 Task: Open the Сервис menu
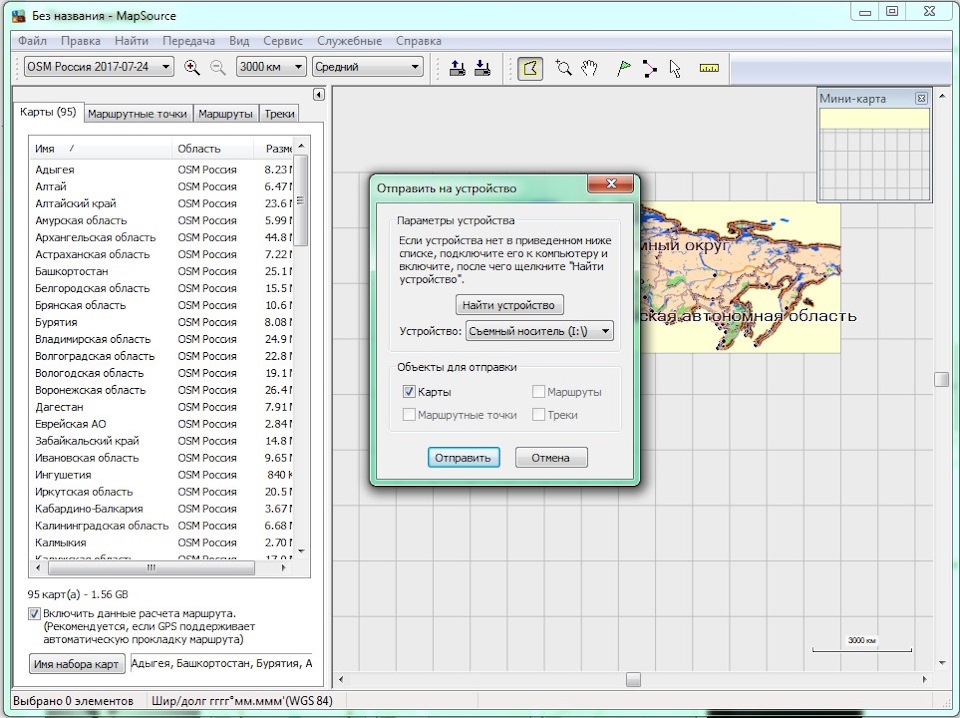[x=283, y=41]
